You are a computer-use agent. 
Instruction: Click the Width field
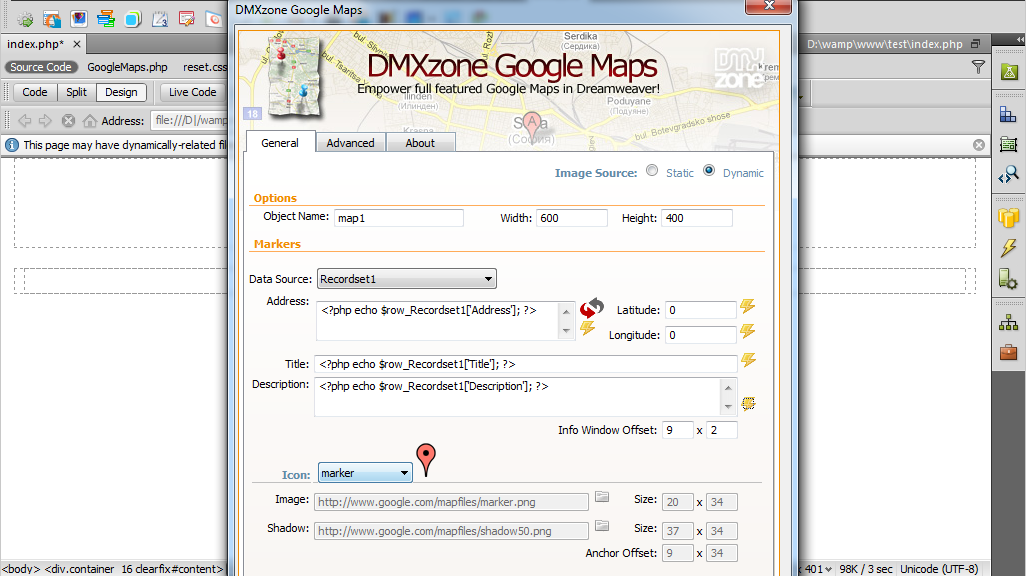coord(572,218)
